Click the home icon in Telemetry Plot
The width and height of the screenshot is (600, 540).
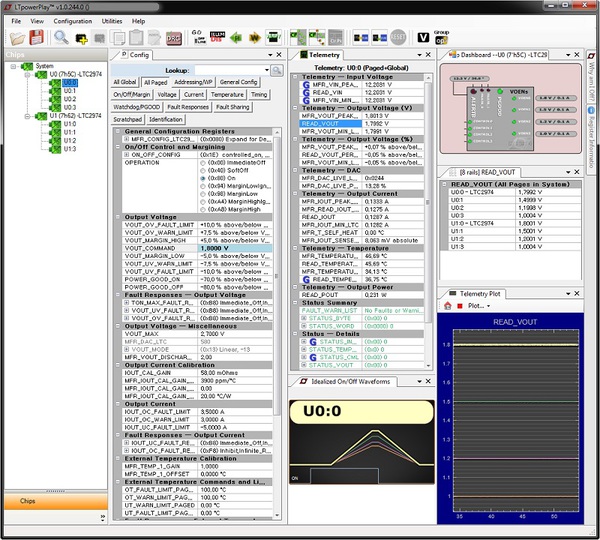pos(447,306)
